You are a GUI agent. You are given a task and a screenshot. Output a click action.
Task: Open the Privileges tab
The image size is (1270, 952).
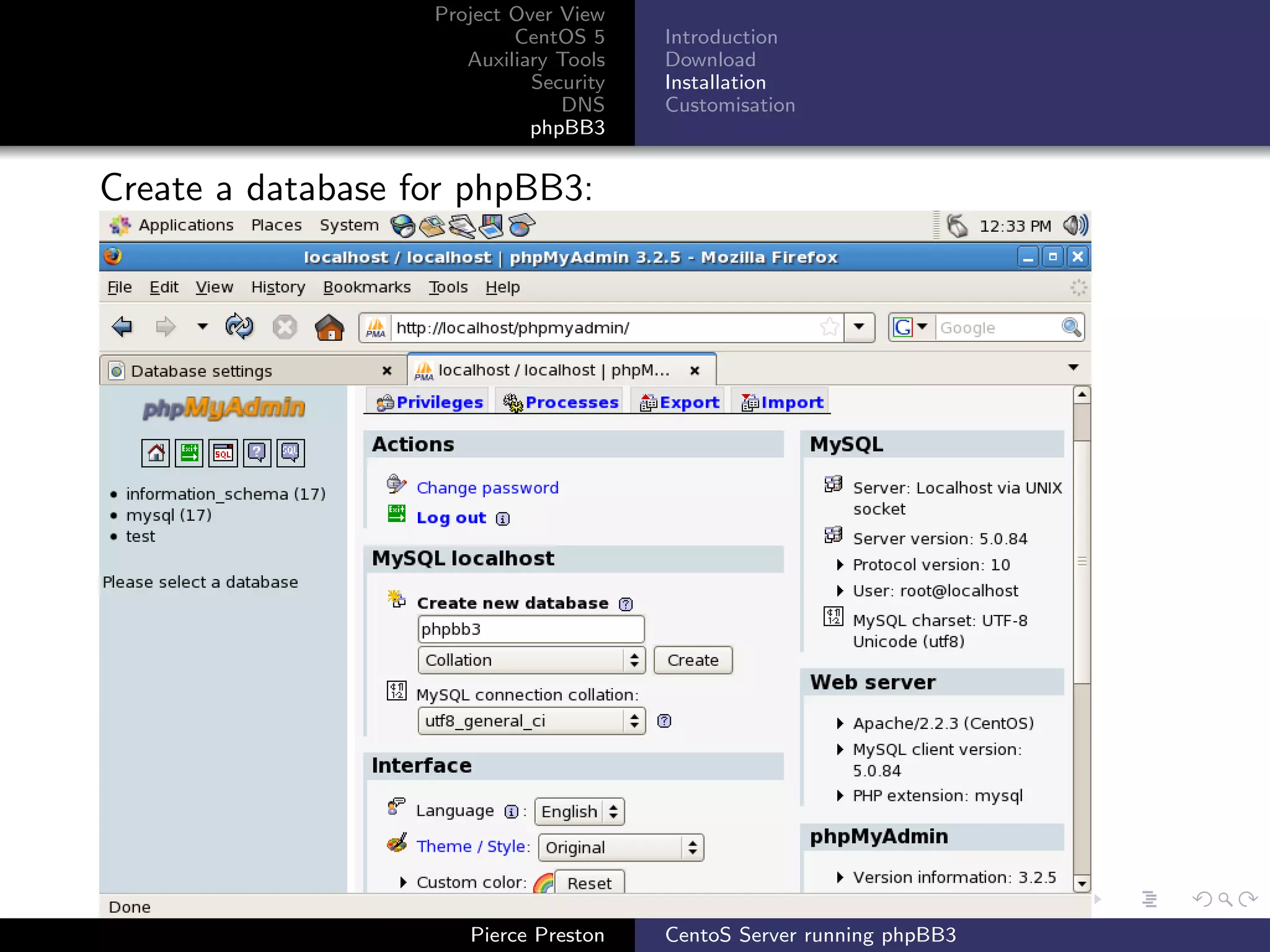tap(429, 402)
